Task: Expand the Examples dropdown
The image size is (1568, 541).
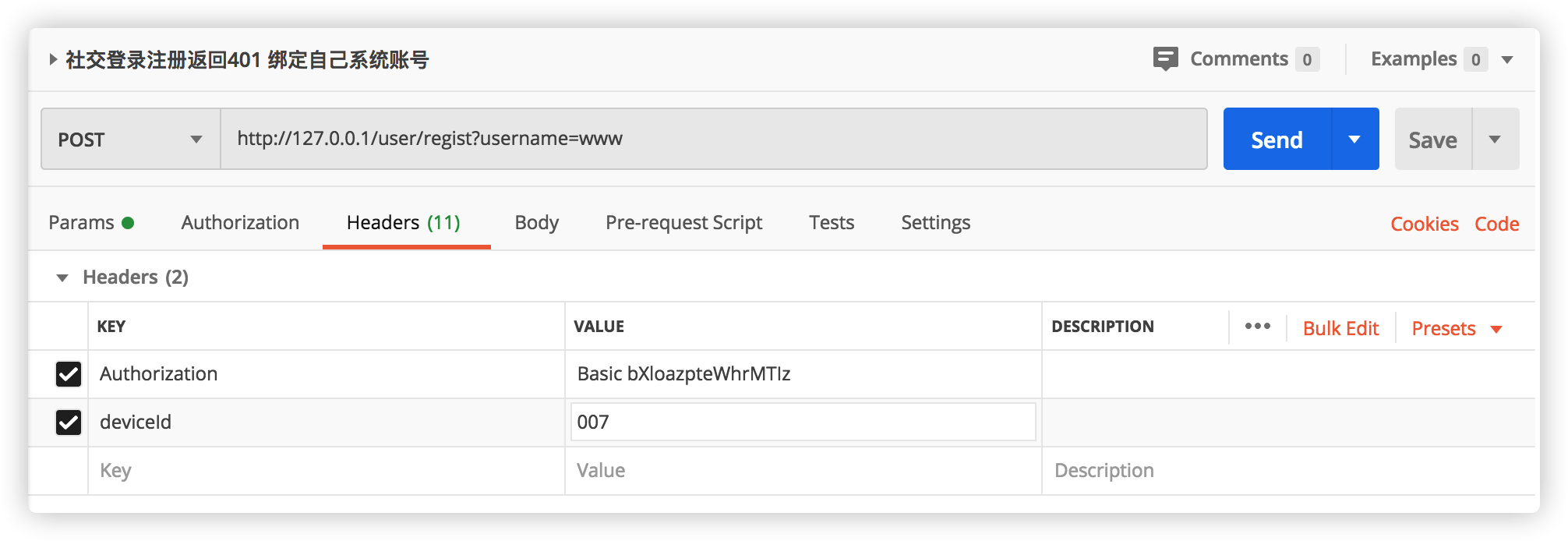Action: coord(1507,60)
